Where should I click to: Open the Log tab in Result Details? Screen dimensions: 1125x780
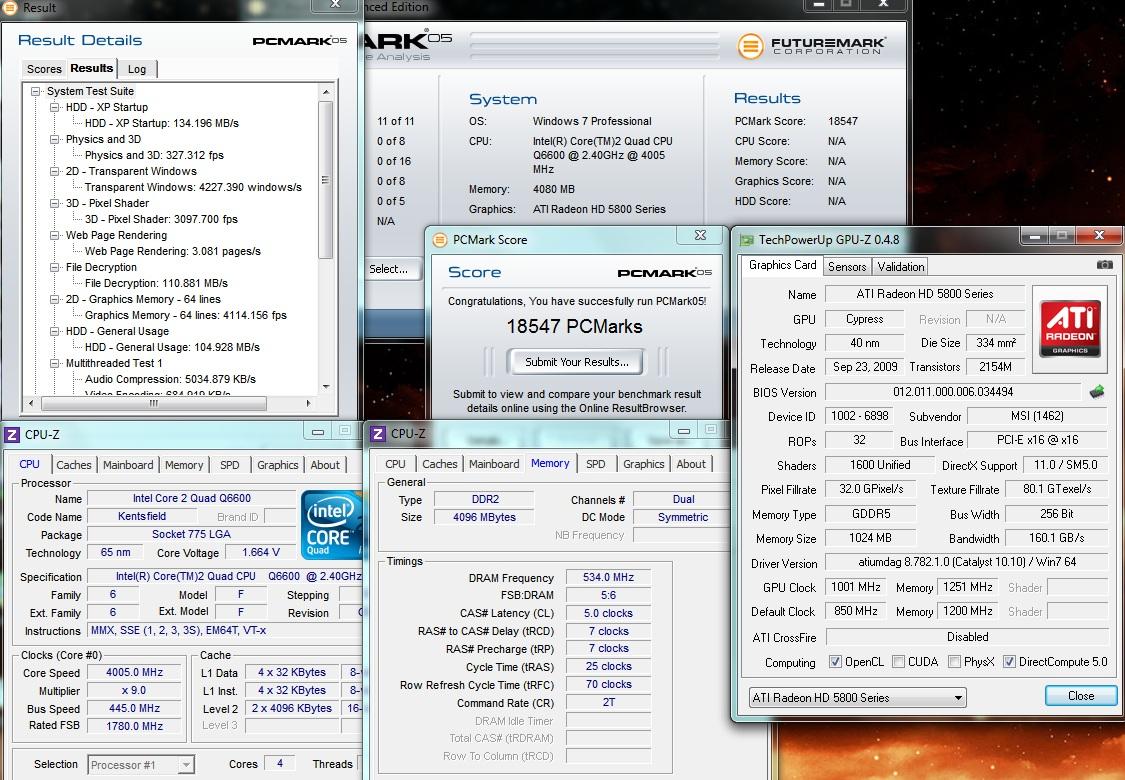[x=137, y=69]
